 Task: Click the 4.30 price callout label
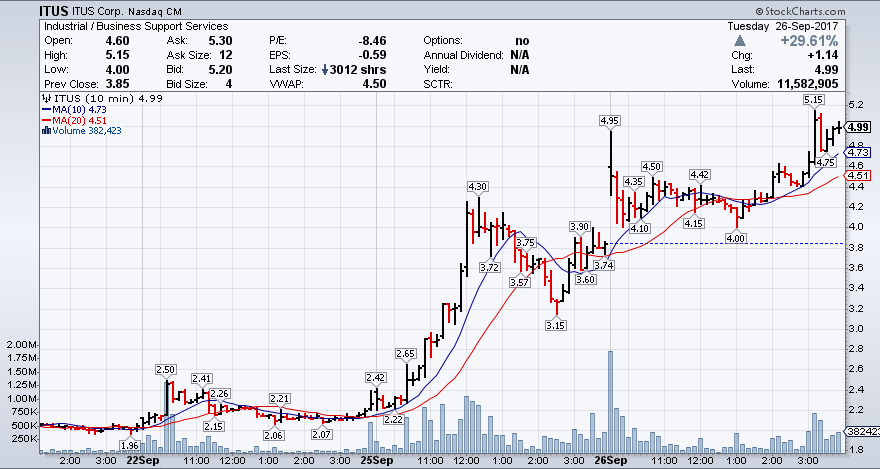pos(478,187)
